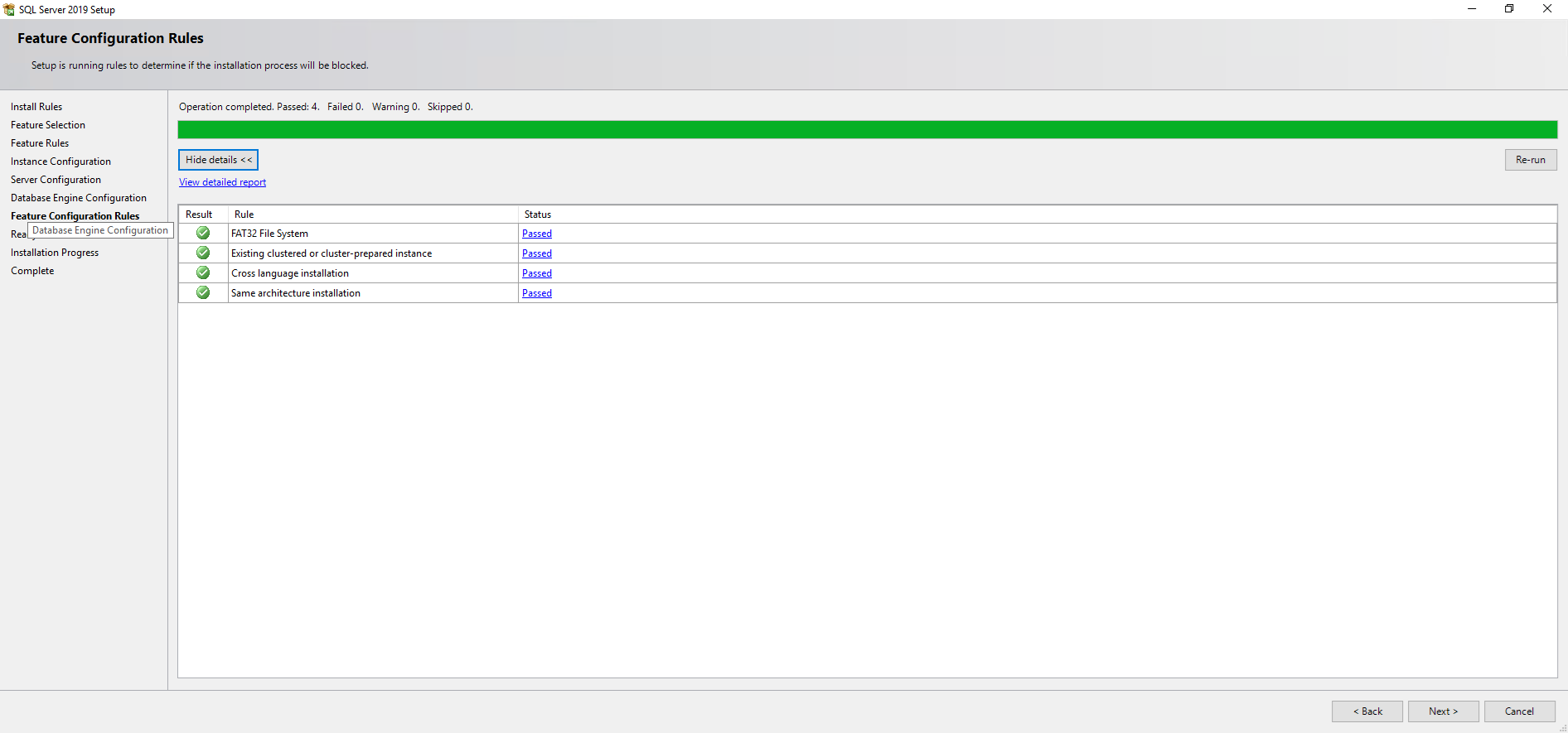The height and width of the screenshot is (733, 1568).
Task: Click the green check icon for FAT32 File System
Action: (203, 234)
